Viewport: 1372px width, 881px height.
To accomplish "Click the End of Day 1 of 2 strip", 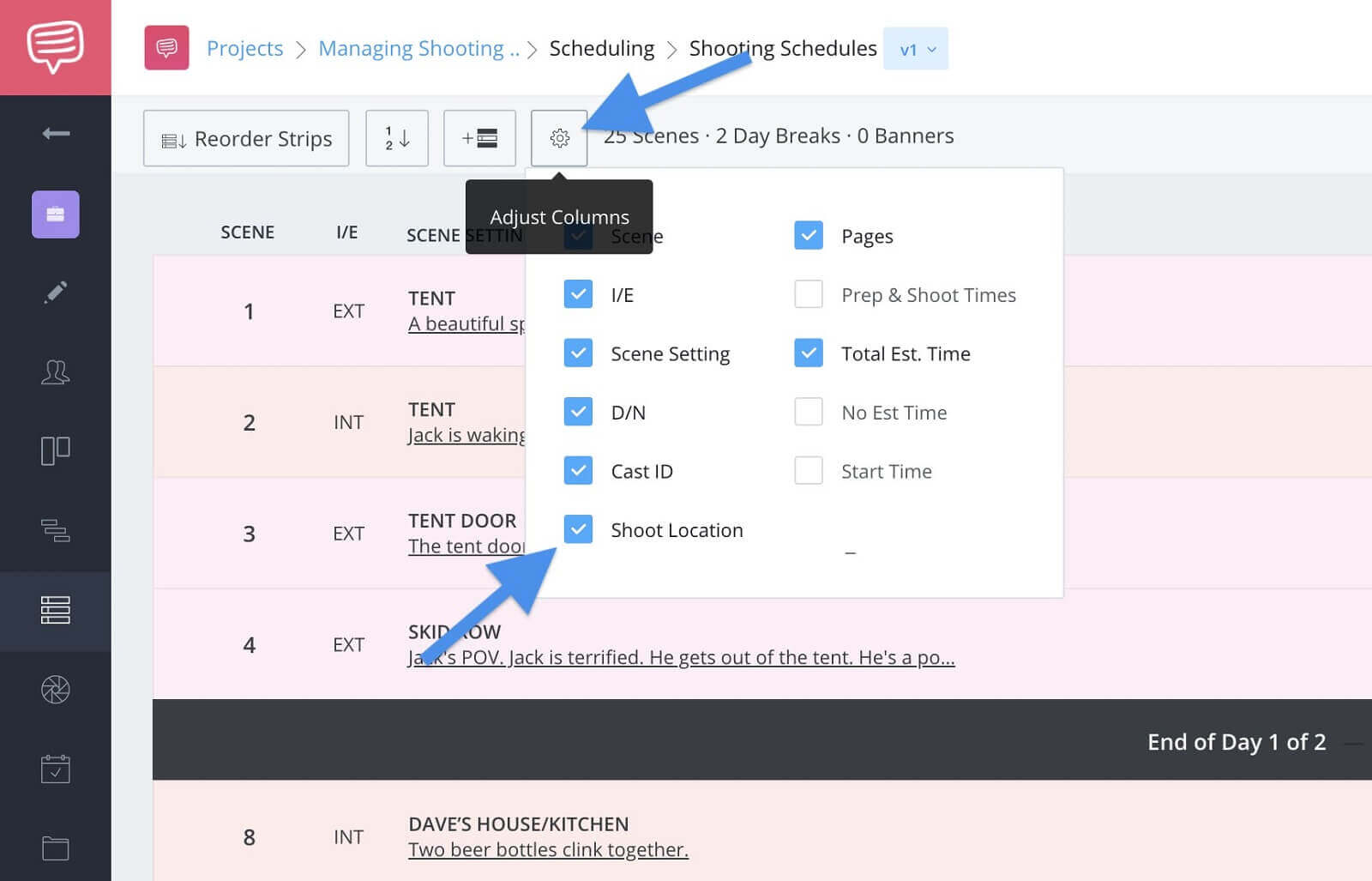I will tap(762, 740).
